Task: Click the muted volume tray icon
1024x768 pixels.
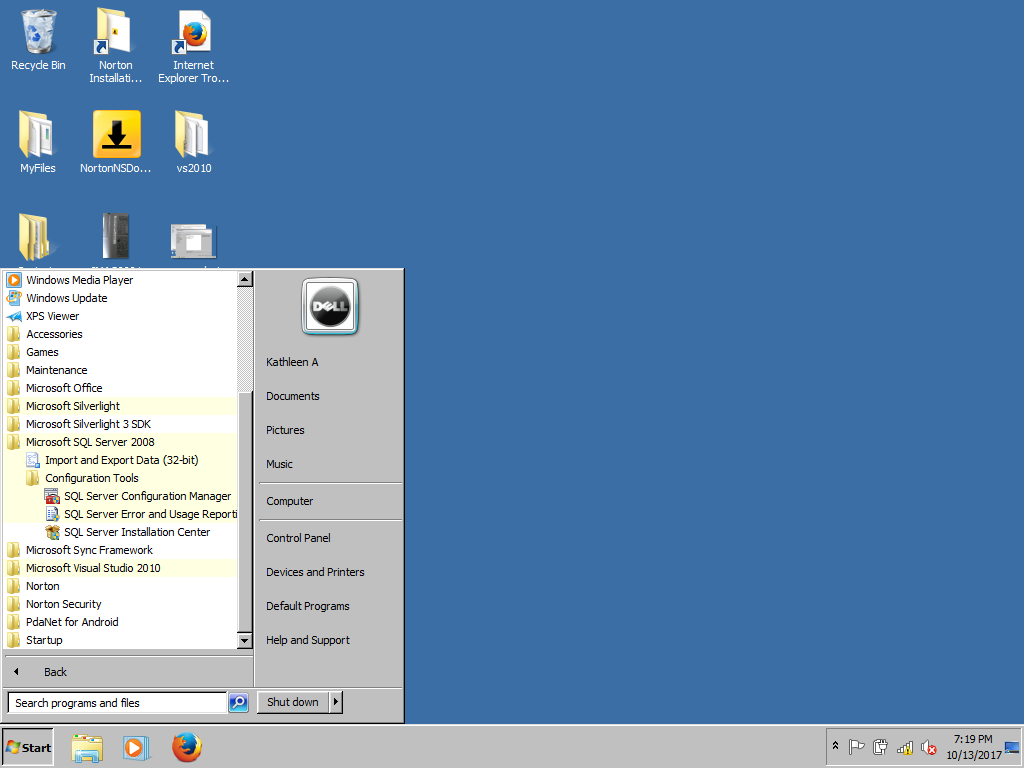Action: [929, 747]
